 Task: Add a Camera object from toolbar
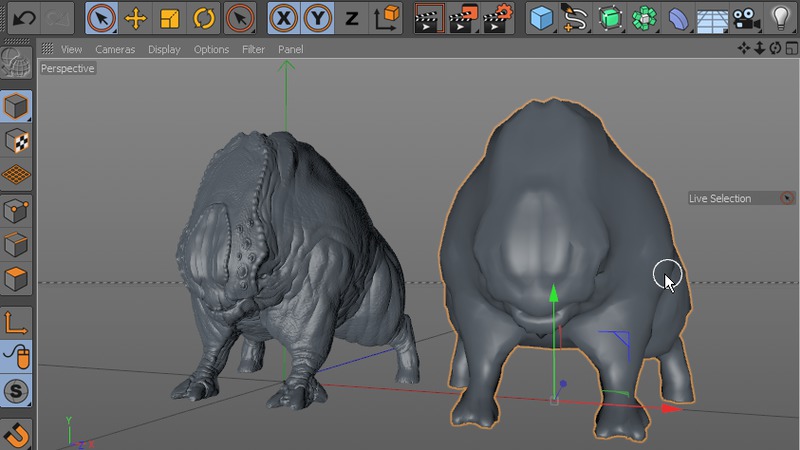[x=745, y=18]
